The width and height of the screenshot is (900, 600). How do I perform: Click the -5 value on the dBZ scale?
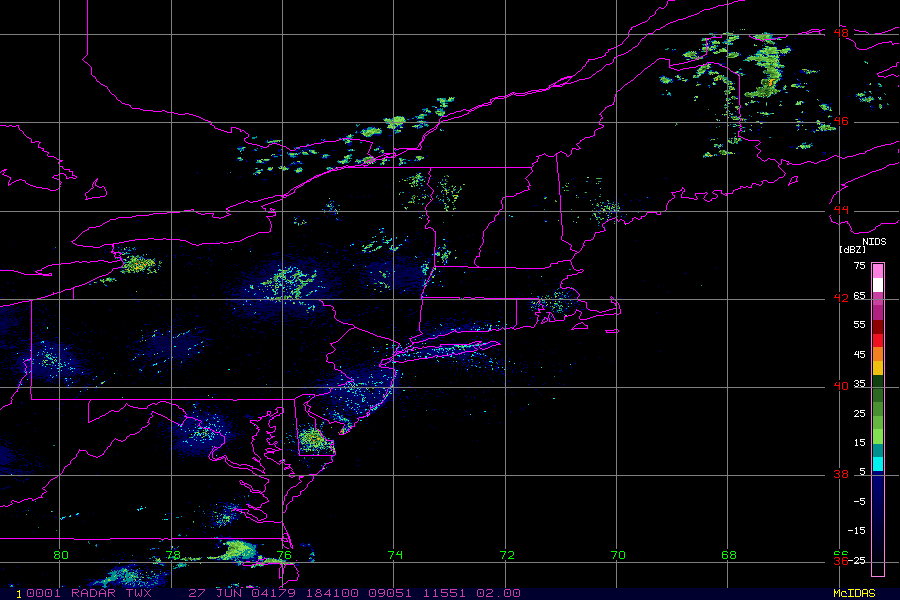point(859,502)
